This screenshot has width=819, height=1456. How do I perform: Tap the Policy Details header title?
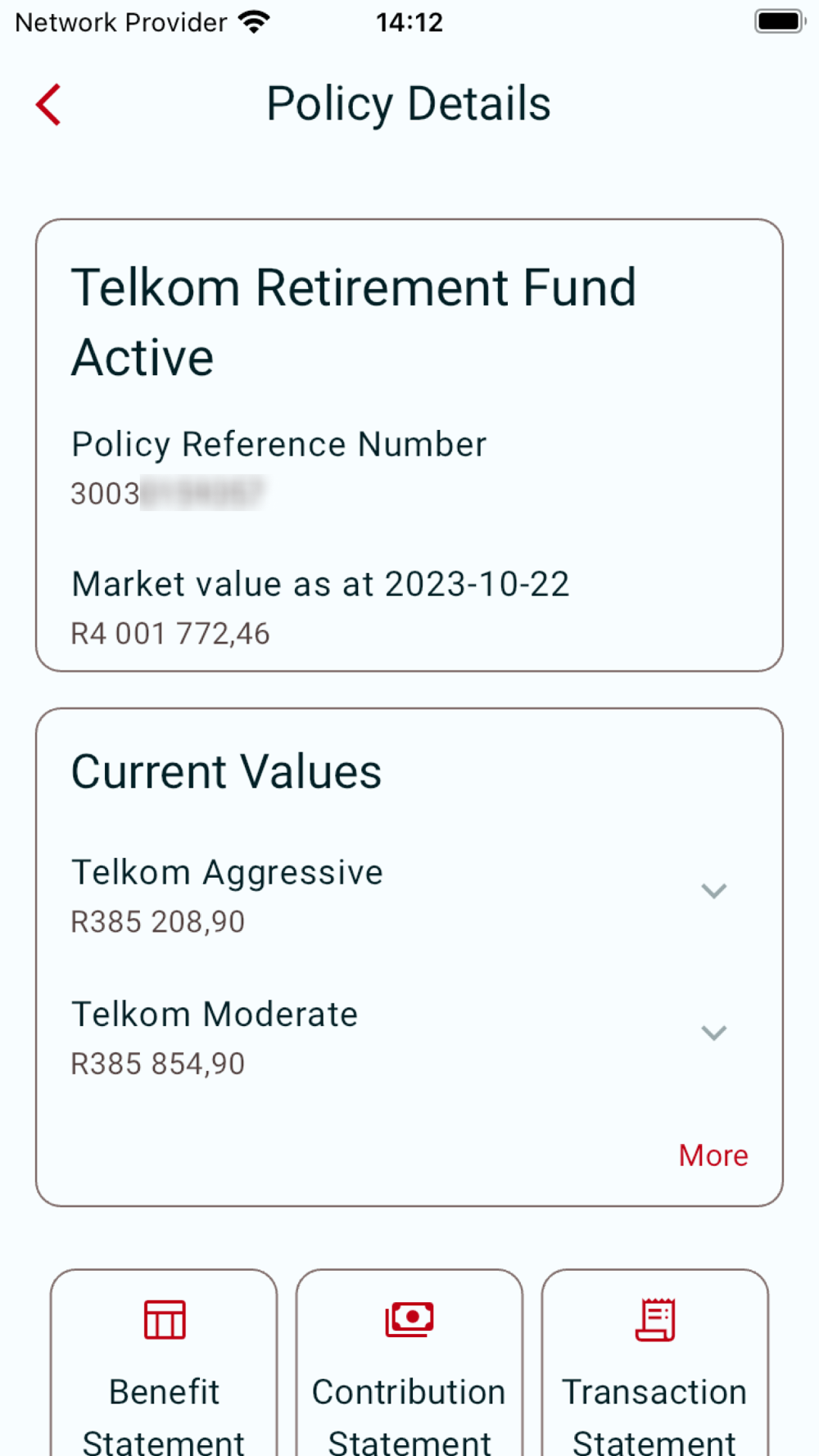[x=409, y=104]
